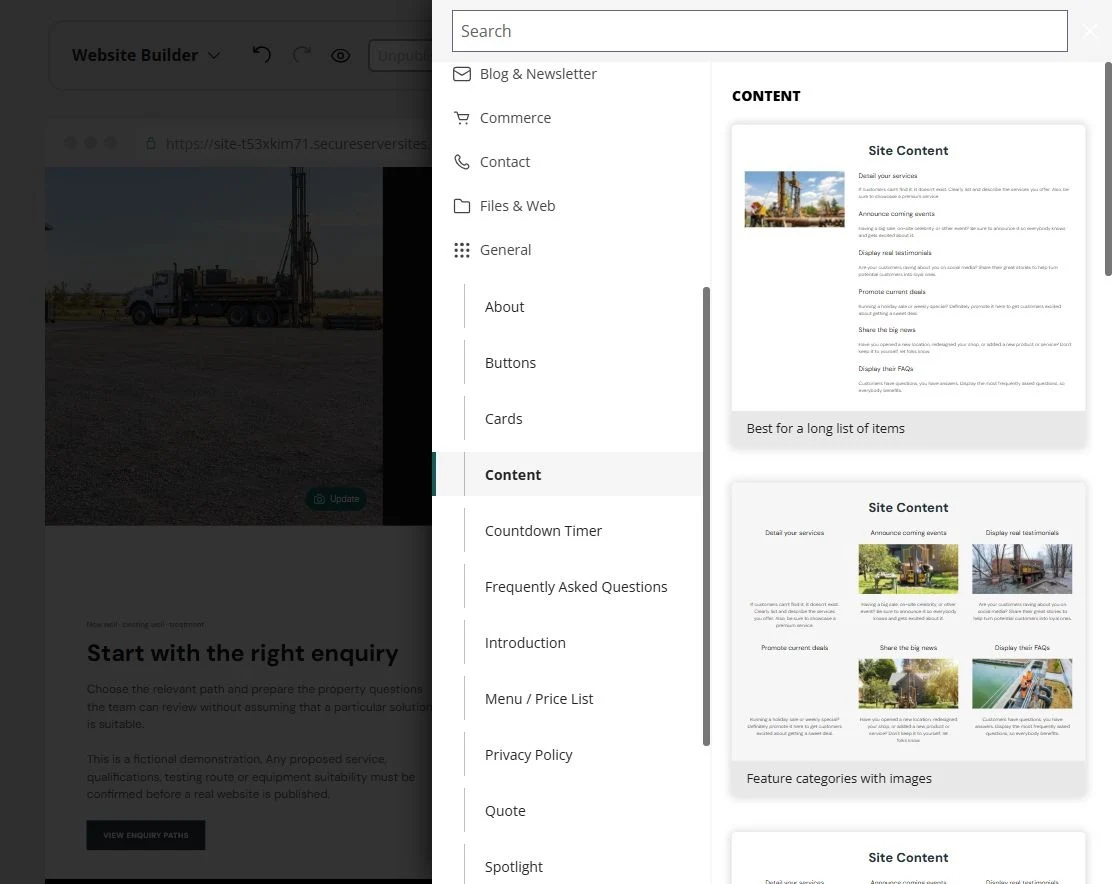Click the Blog & Newsletter envelope icon
This screenshot has width=1112, height=884.
pos(462,74)
